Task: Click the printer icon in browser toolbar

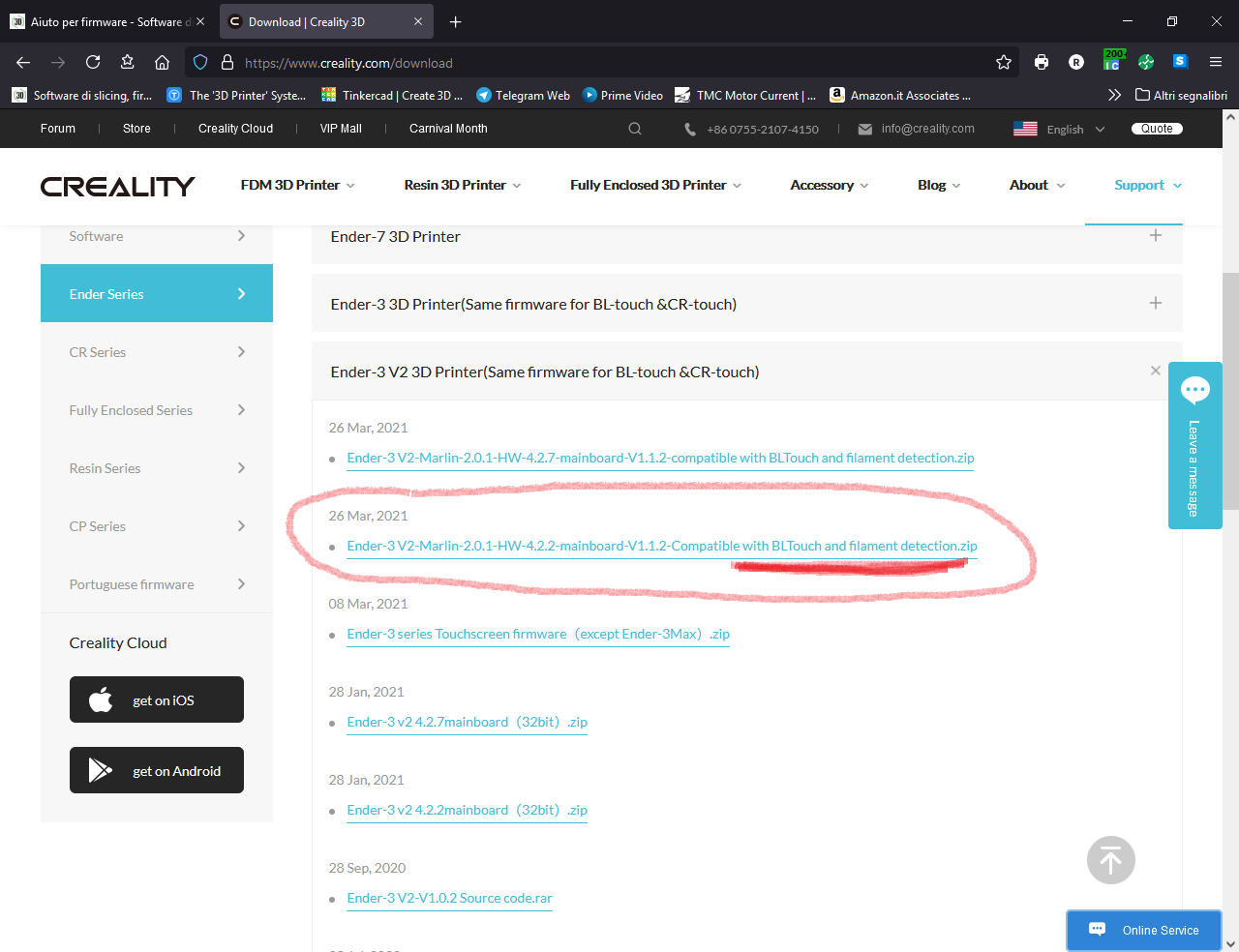Action: pos(1042,63)
